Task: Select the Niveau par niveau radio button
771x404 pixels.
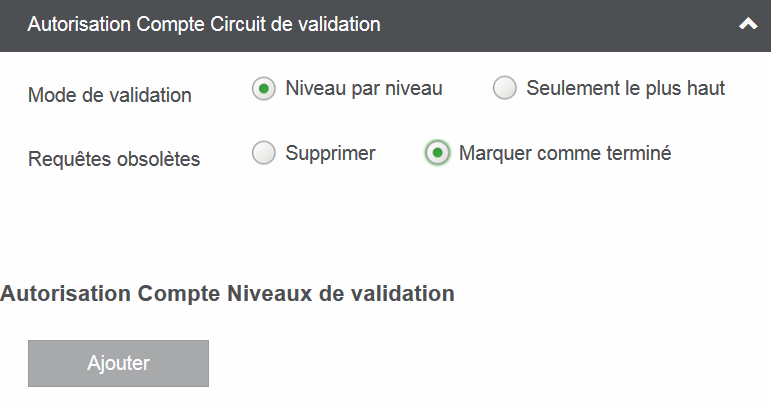Action: coord(263,89)
